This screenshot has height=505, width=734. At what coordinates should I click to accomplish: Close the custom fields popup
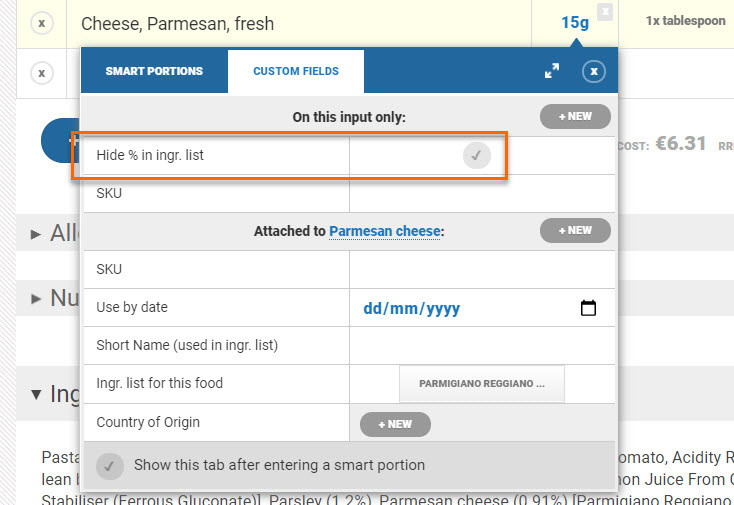coord(594,71)
